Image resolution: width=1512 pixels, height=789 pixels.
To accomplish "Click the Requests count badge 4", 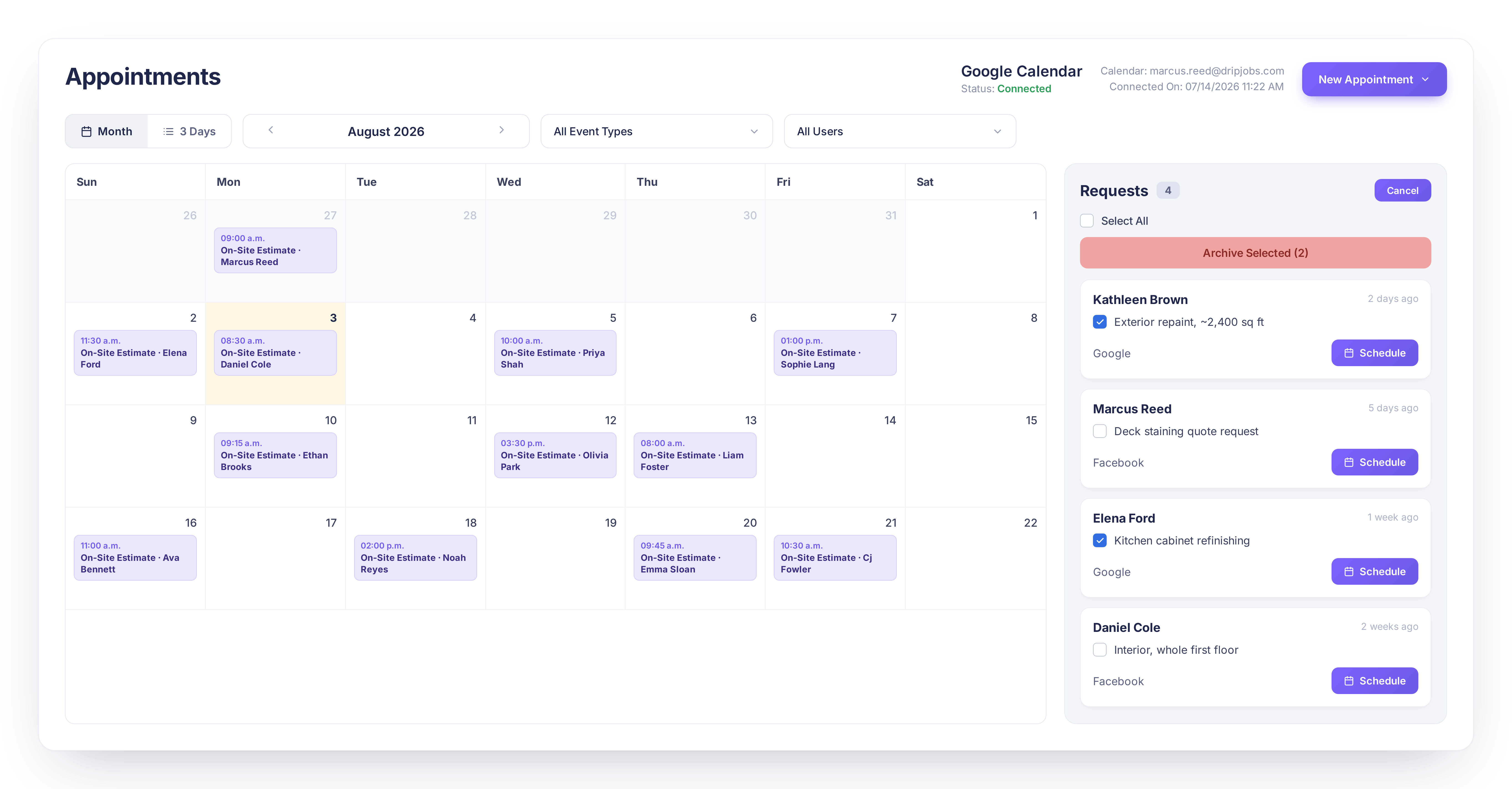I will (x=1168, y=190).
